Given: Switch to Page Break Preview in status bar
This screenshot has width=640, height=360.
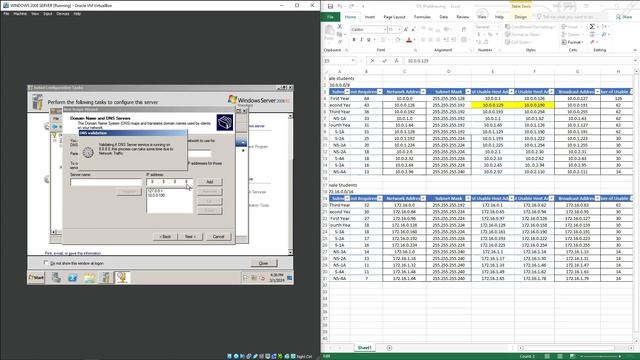Looking at the screenshot, I should tap(572, 356).
